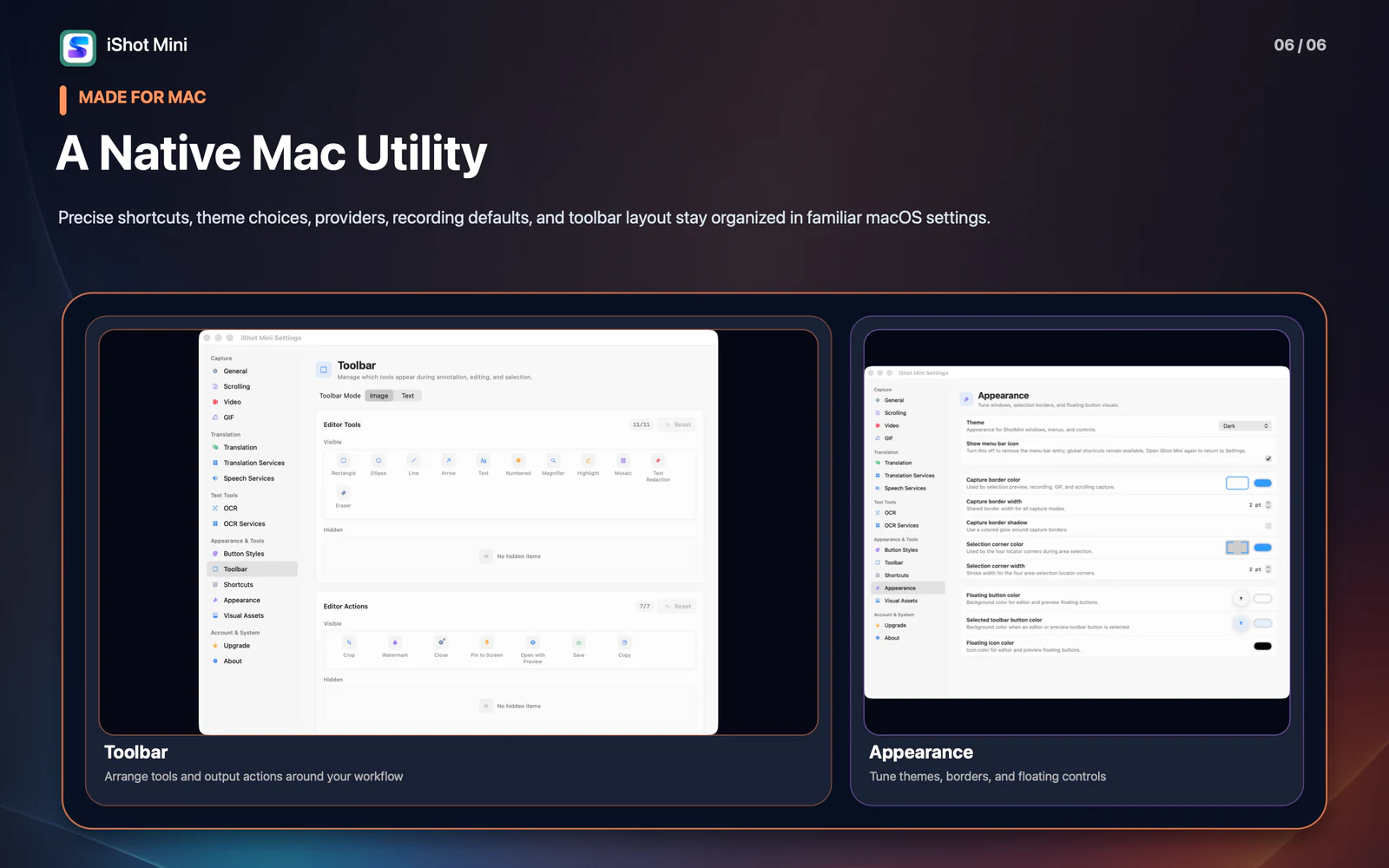
Task: Open Video in Toolbar window sidebar
Action: (252, 402)
